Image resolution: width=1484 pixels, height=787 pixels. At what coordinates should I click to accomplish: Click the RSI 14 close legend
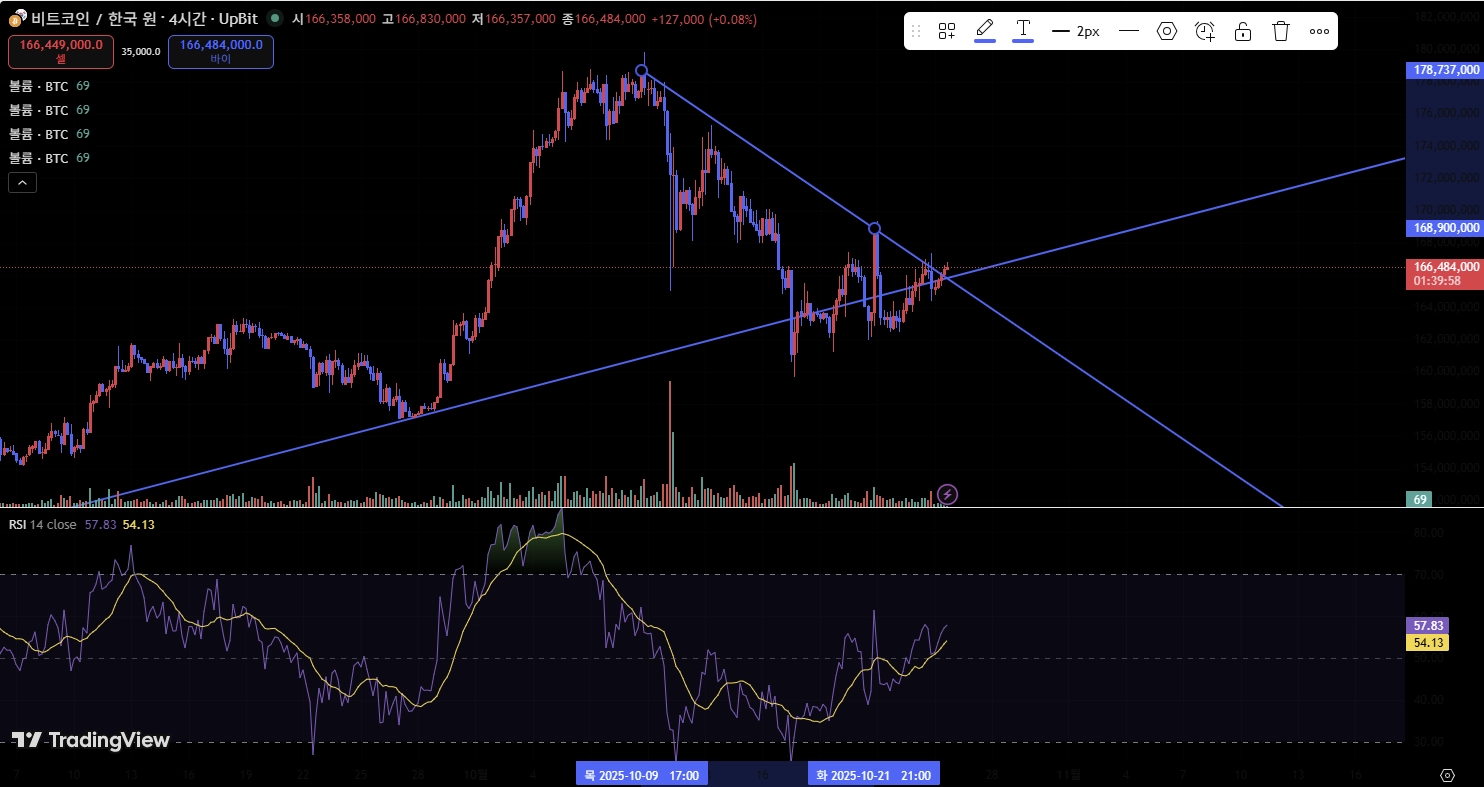[x=42, y=524]
